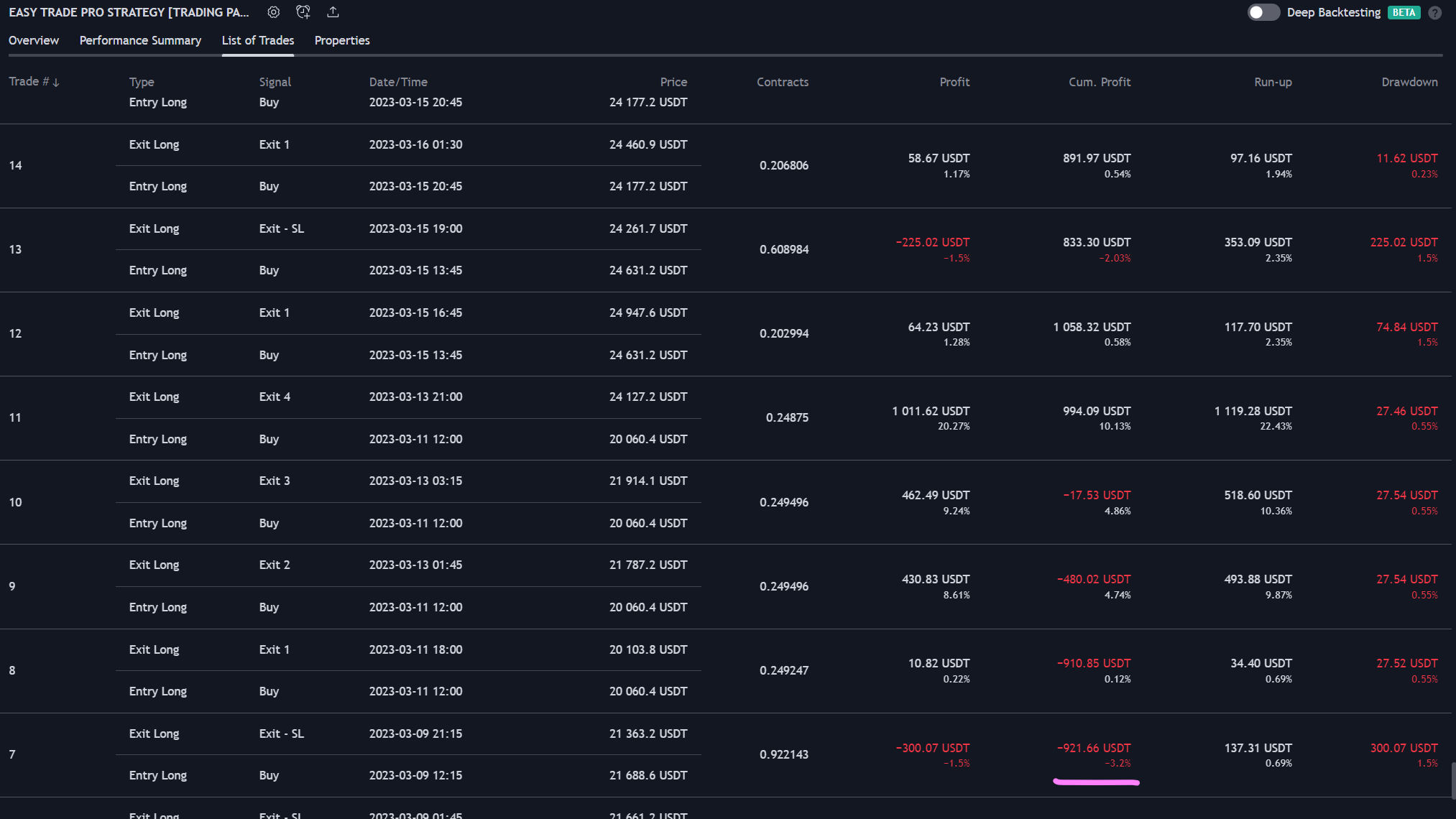Click the export data upload icon

(333, 12)
